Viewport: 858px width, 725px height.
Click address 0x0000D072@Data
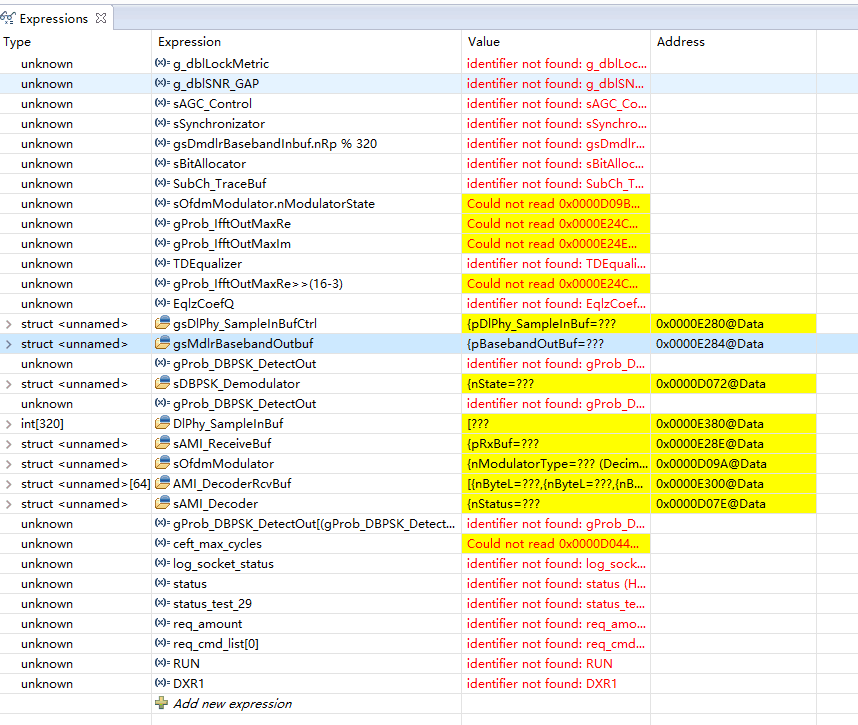pyautogui.click(x=710, y=384)
